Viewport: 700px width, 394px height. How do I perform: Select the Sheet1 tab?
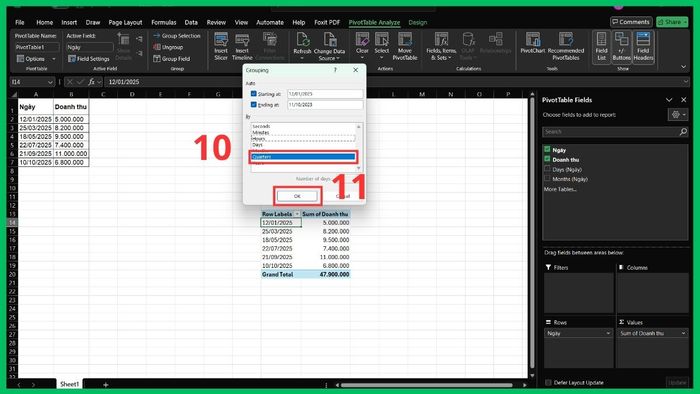click(69, 384)
